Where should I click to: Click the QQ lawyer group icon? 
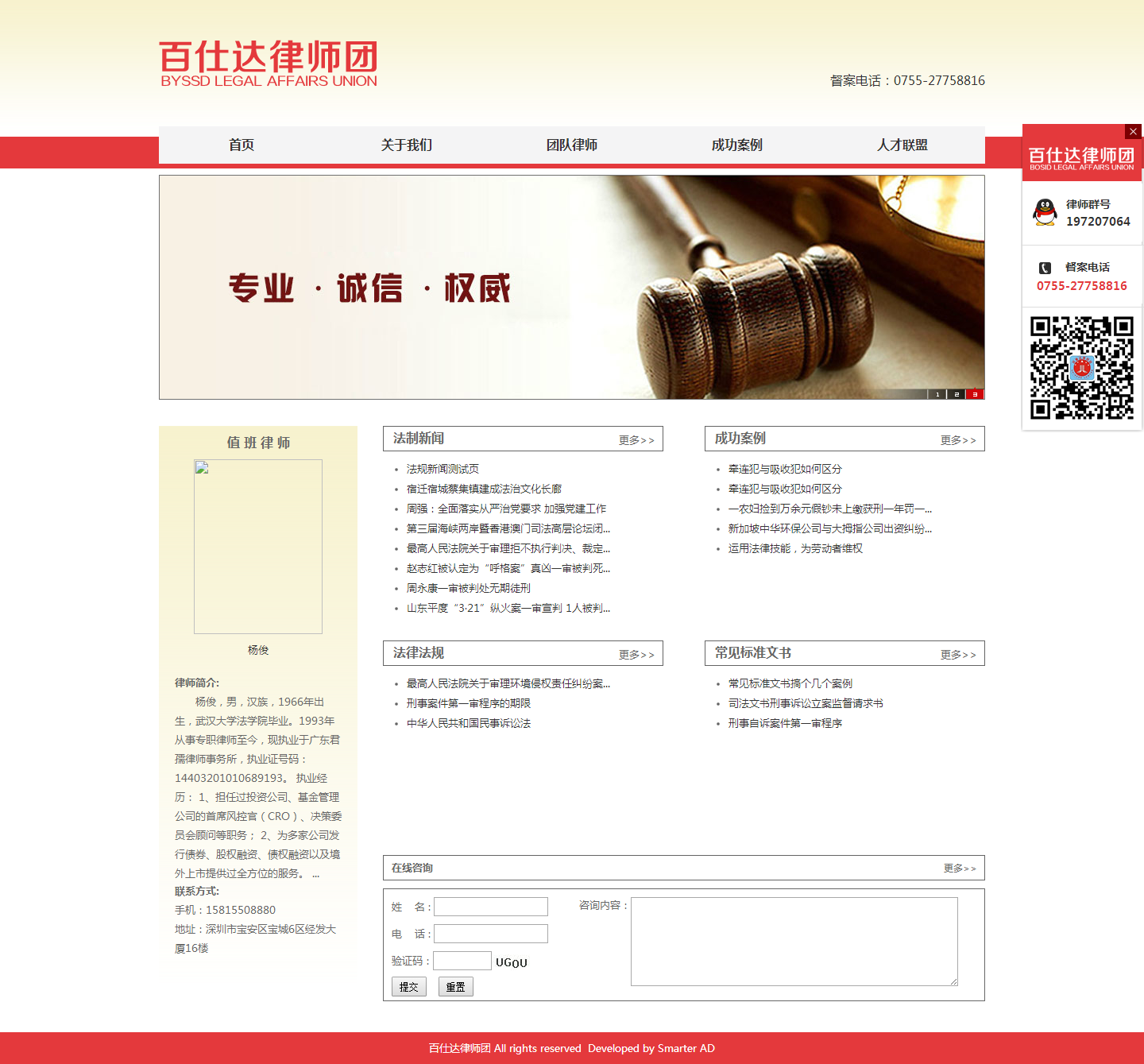click(x=1045, y=211)
